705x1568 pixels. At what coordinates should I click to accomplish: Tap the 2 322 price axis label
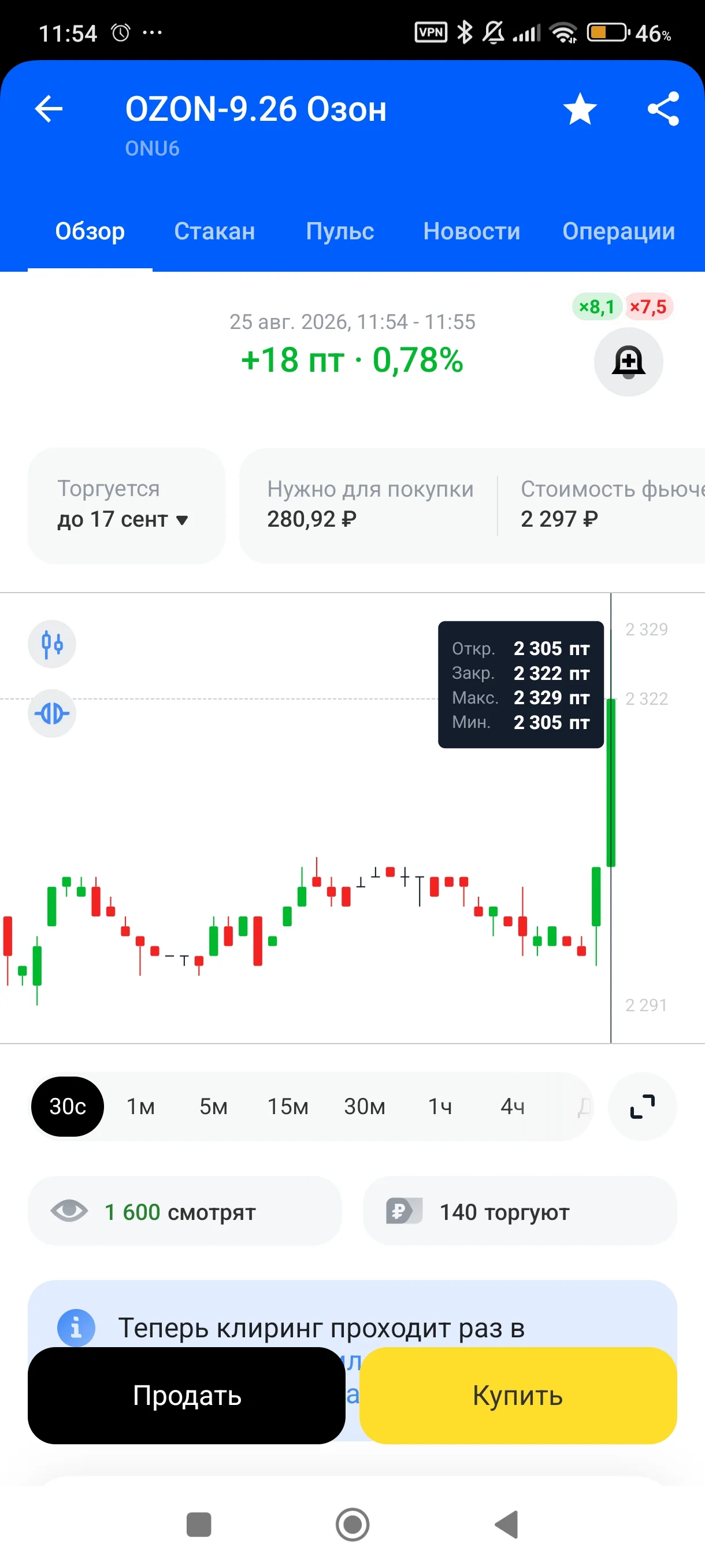[646, 699]
